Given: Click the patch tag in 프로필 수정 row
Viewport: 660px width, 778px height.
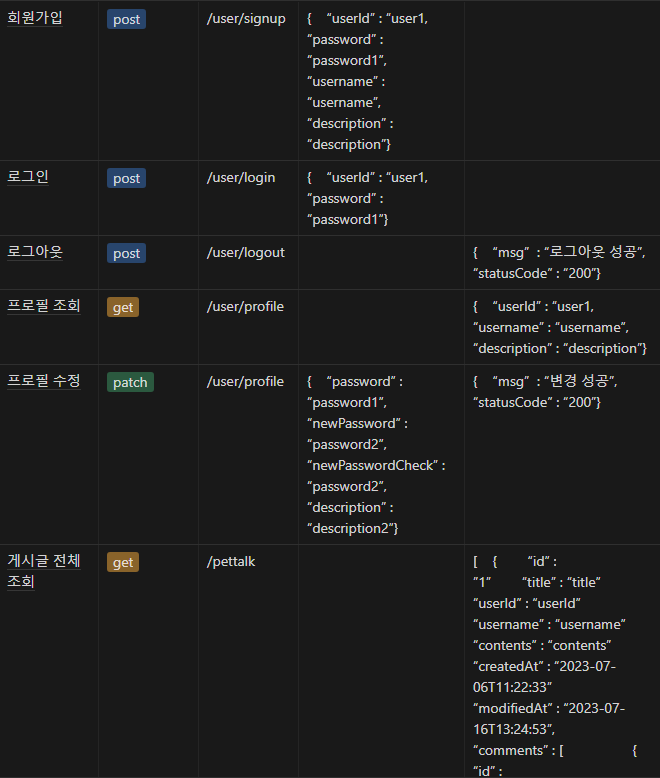Looking at the screenshot, I should (130, 382).
